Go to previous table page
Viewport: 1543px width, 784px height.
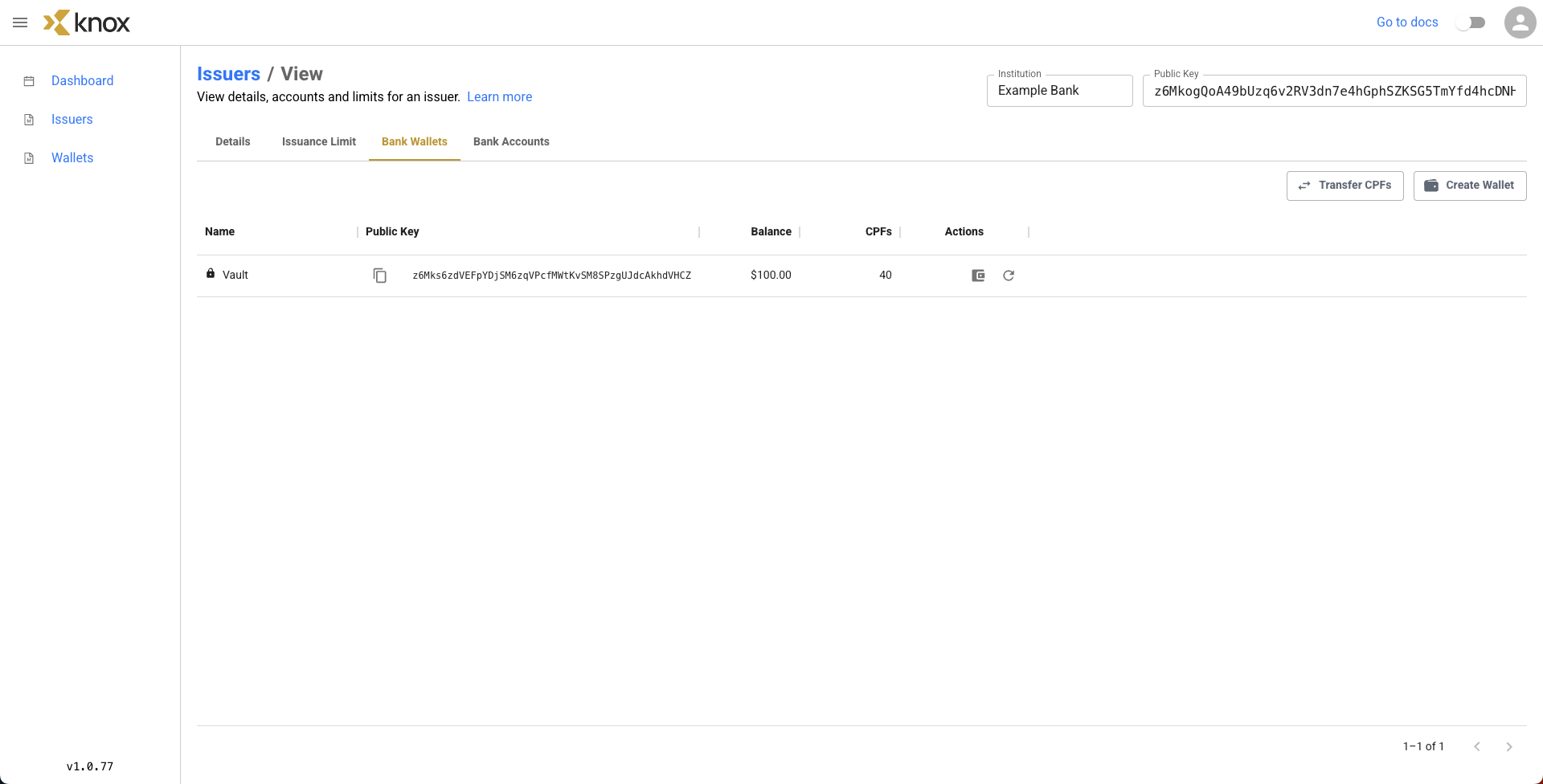coord(1477,746)
